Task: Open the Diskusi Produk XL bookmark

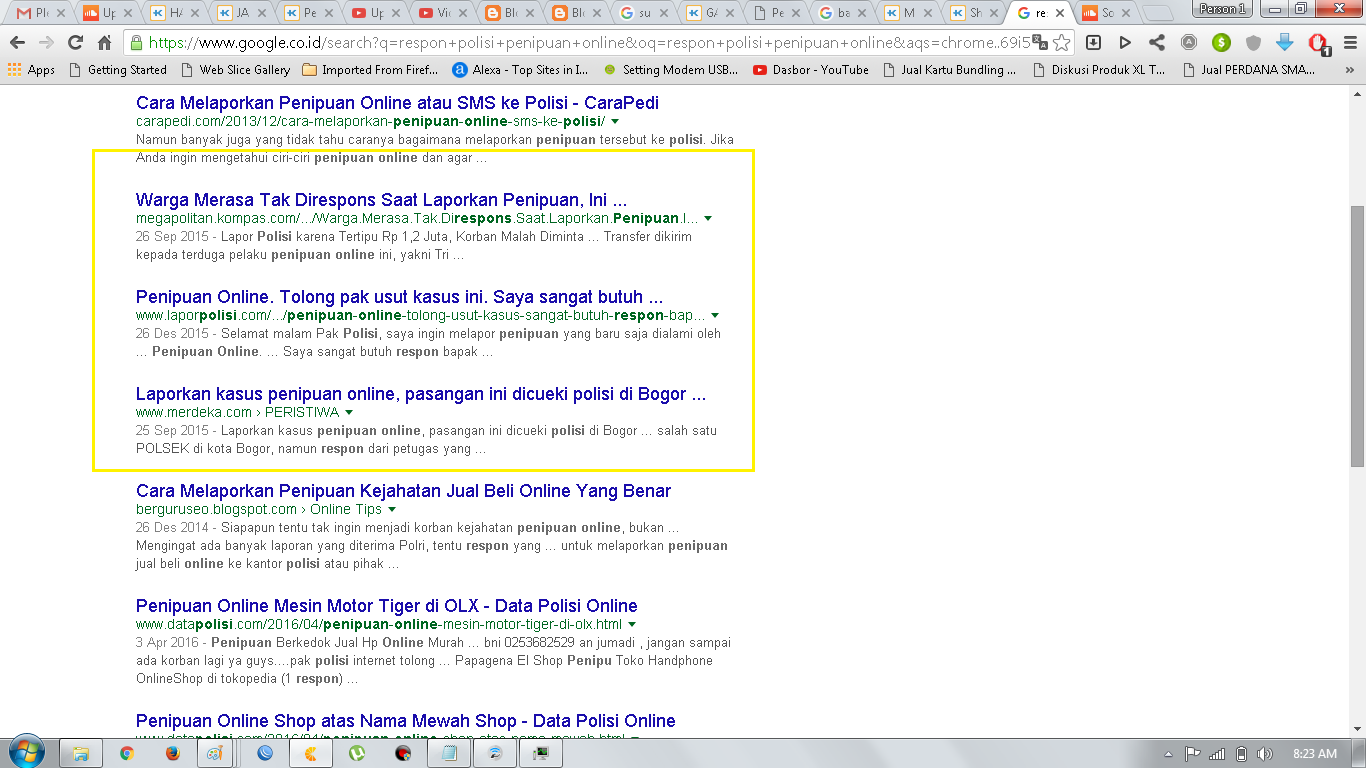Action: tap(1099, 70)
